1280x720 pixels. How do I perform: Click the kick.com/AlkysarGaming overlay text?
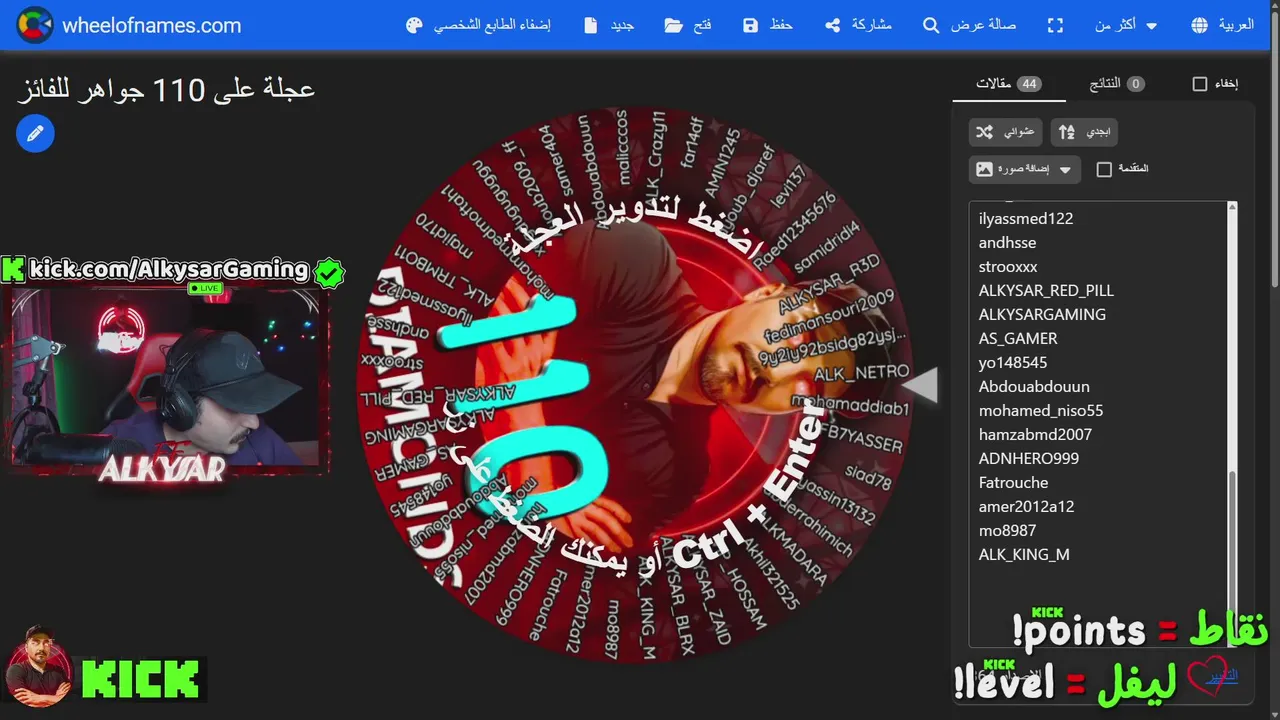[x=169, y=269]
